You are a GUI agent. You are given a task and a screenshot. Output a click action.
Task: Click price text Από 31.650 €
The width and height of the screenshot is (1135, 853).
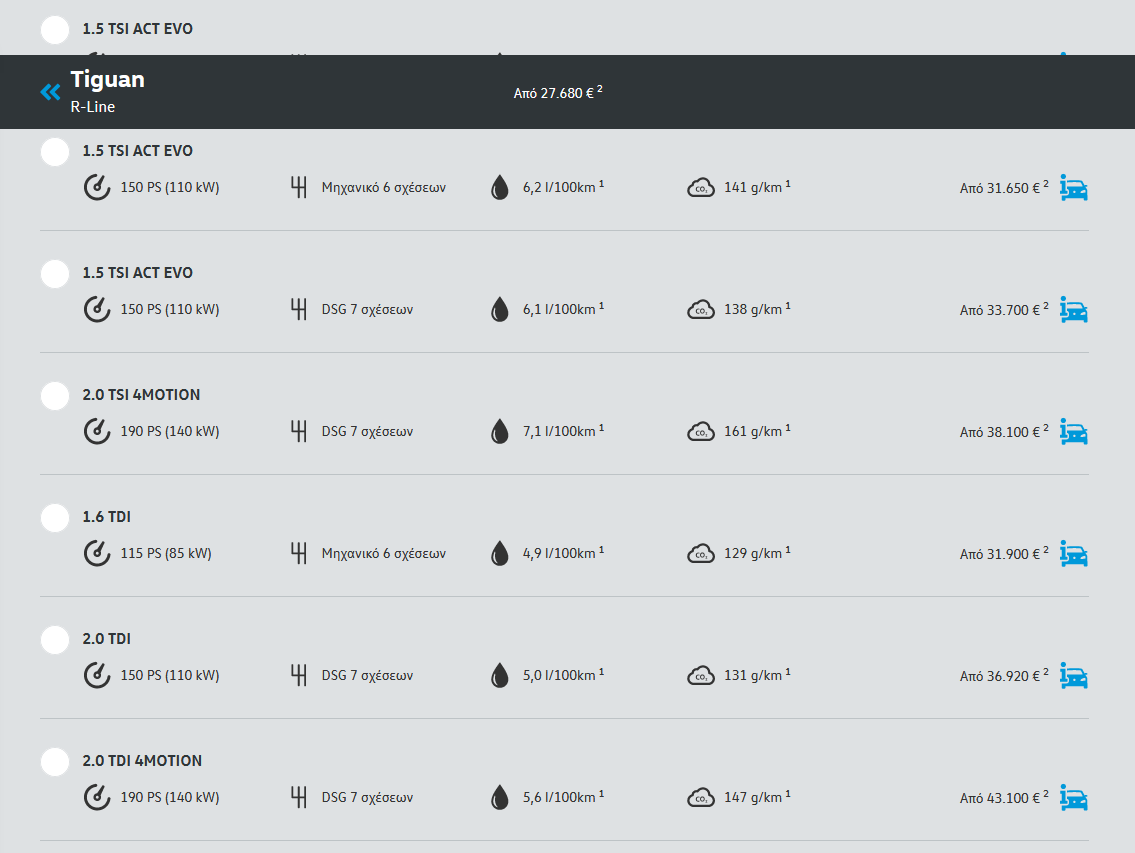pyautogui.click(x=1004, y=188)
